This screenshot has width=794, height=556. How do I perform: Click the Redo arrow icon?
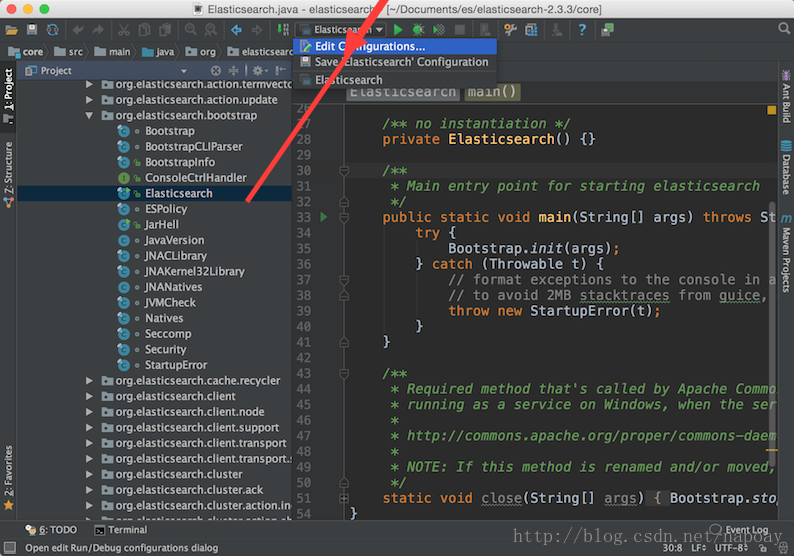point(98,30)
